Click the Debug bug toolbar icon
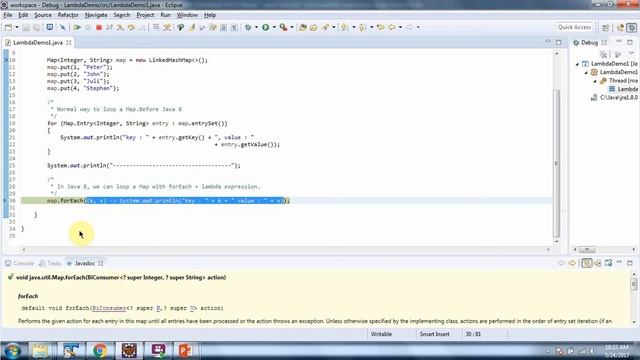 point(248,27)
